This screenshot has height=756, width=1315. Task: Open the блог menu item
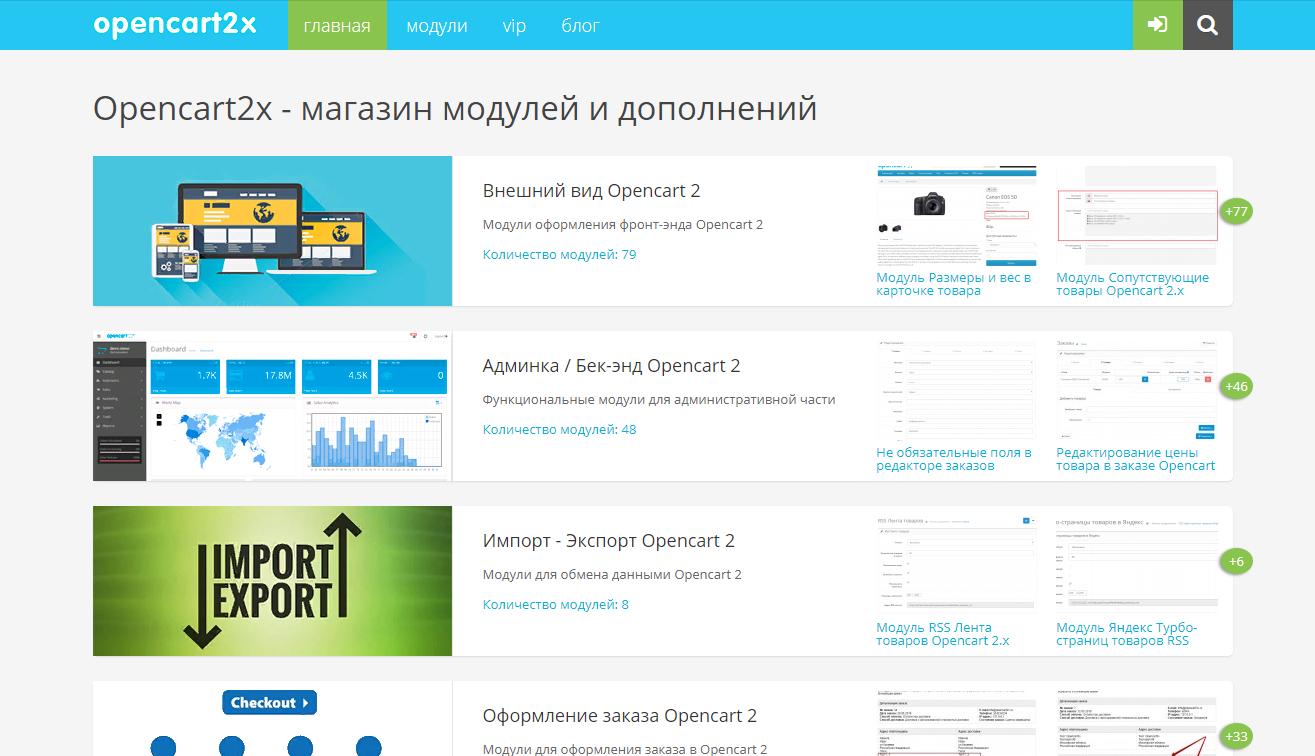click(581, 25)
